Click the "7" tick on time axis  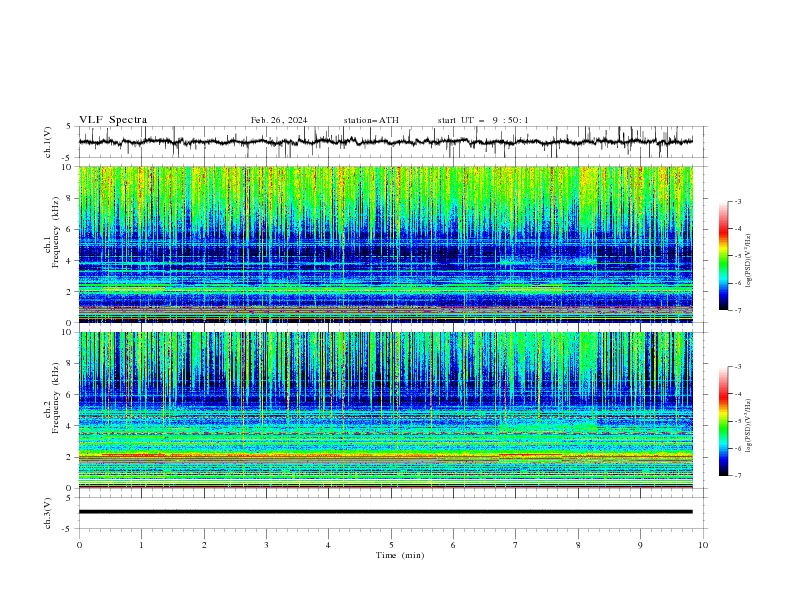(x=516, y=545)
